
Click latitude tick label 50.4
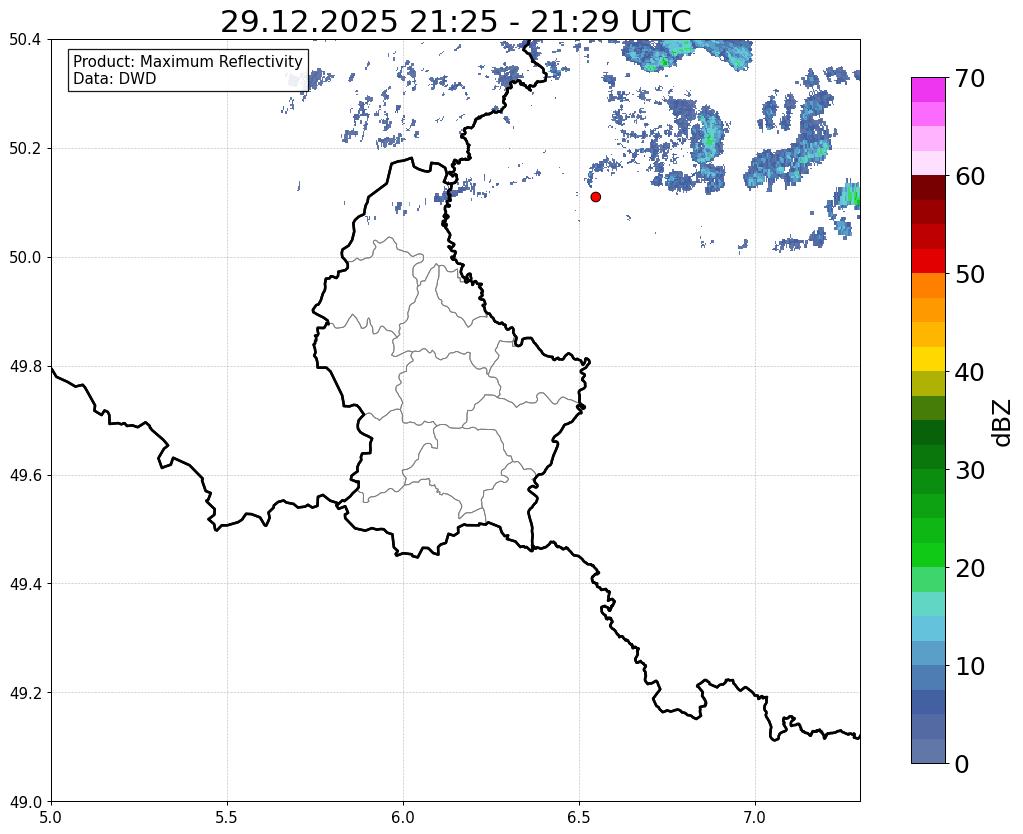pos(25,40)
